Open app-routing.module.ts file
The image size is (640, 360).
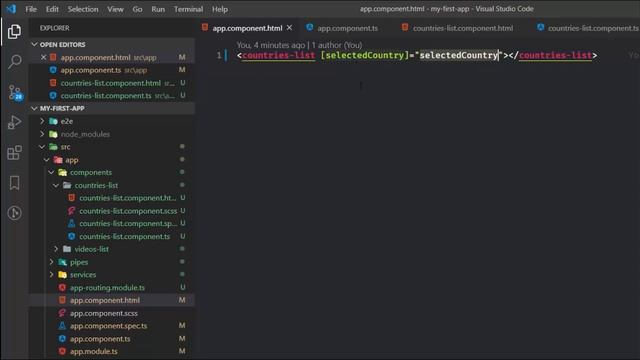coord(112,287)
